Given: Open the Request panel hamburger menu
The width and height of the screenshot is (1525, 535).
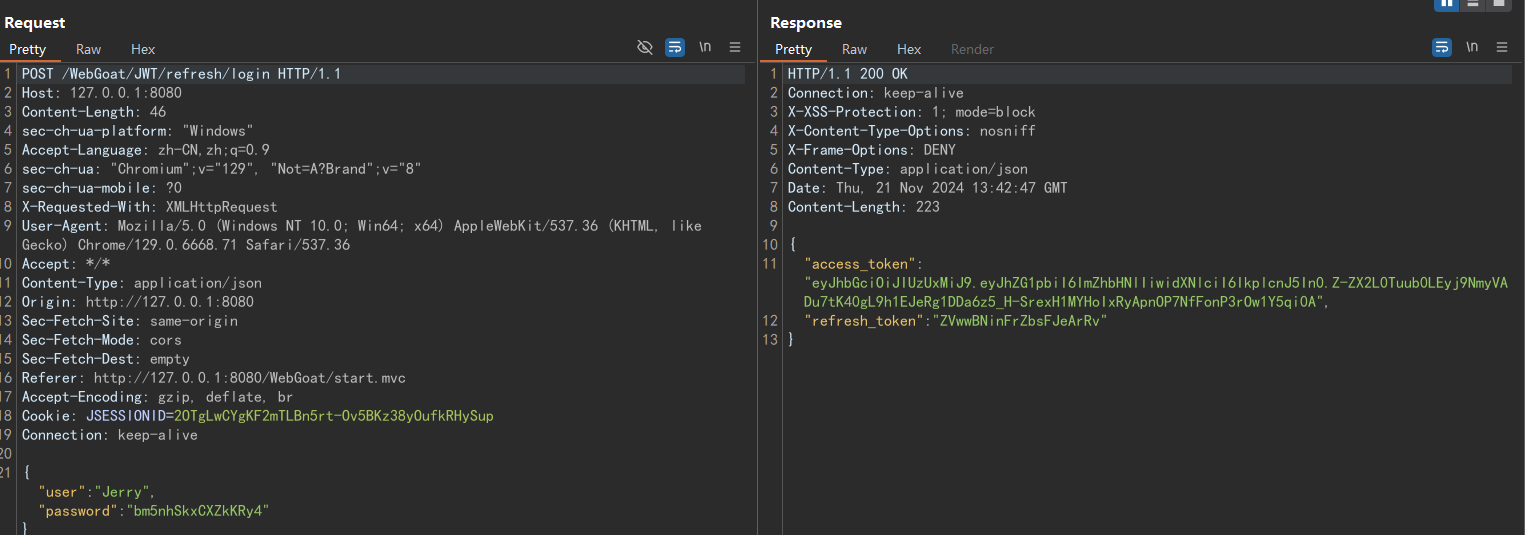Looking at the screenshot, I should coord(735,47).
